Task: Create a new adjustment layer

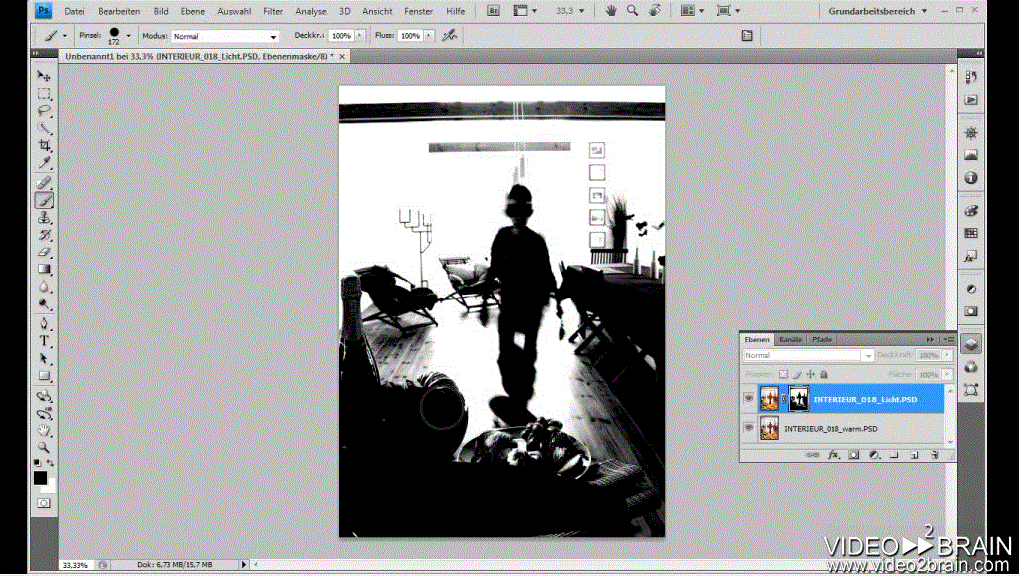Action: click(x=874, y=455)
